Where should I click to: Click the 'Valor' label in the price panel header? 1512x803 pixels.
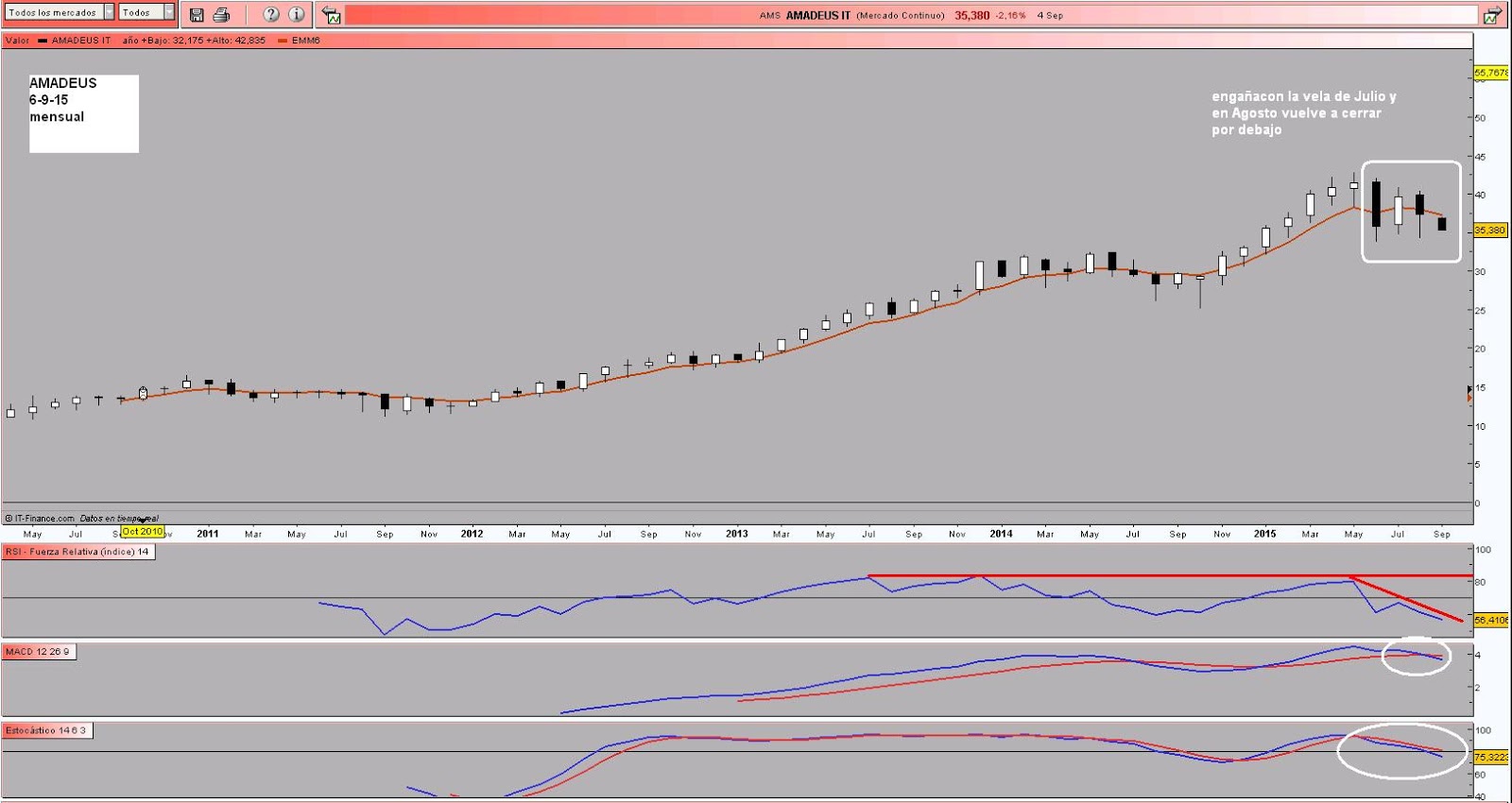[x=18, y=41]
